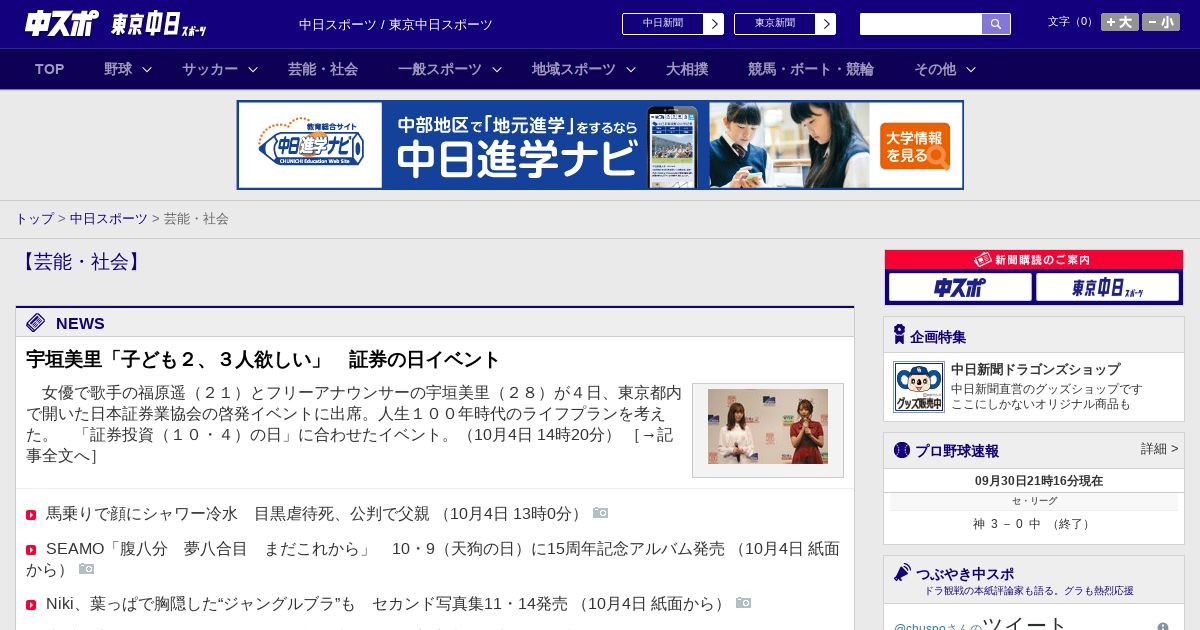This screenshot has width=1200, height=630.
Task: Focus the header search input field
Action: point(921,24)
